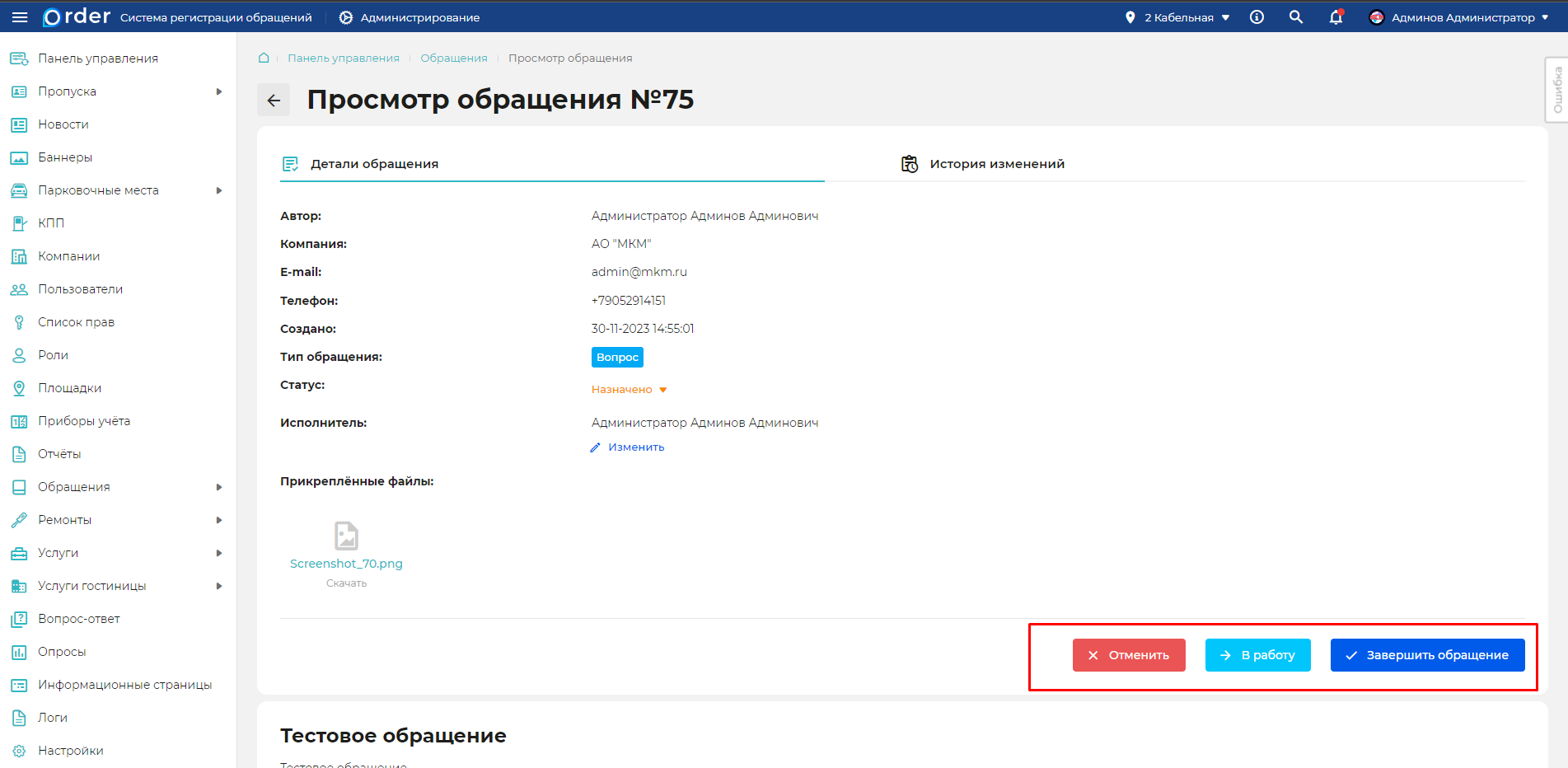The height and width of the screenshot is (768, 1568).
Task: Open the Админов Администратор user menu
Action: tap(1458, 17)
